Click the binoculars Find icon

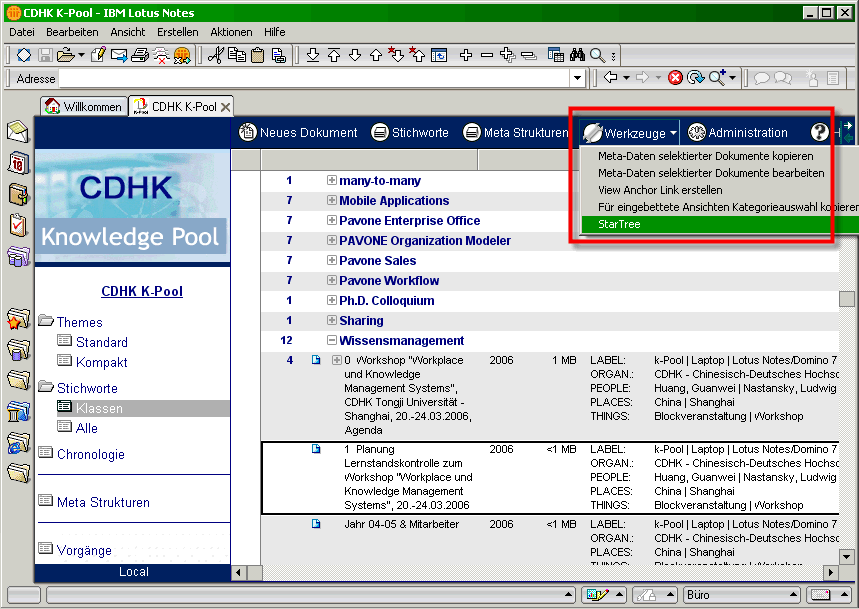(x=577, y=55)
